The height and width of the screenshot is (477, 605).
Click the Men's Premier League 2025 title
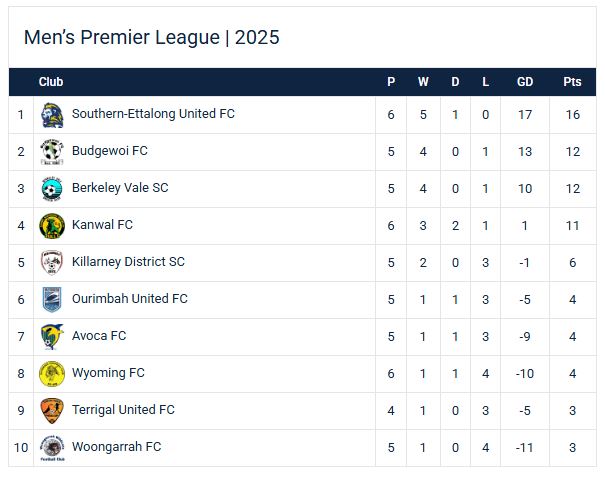pyautogui.click(x=151, y=38)
